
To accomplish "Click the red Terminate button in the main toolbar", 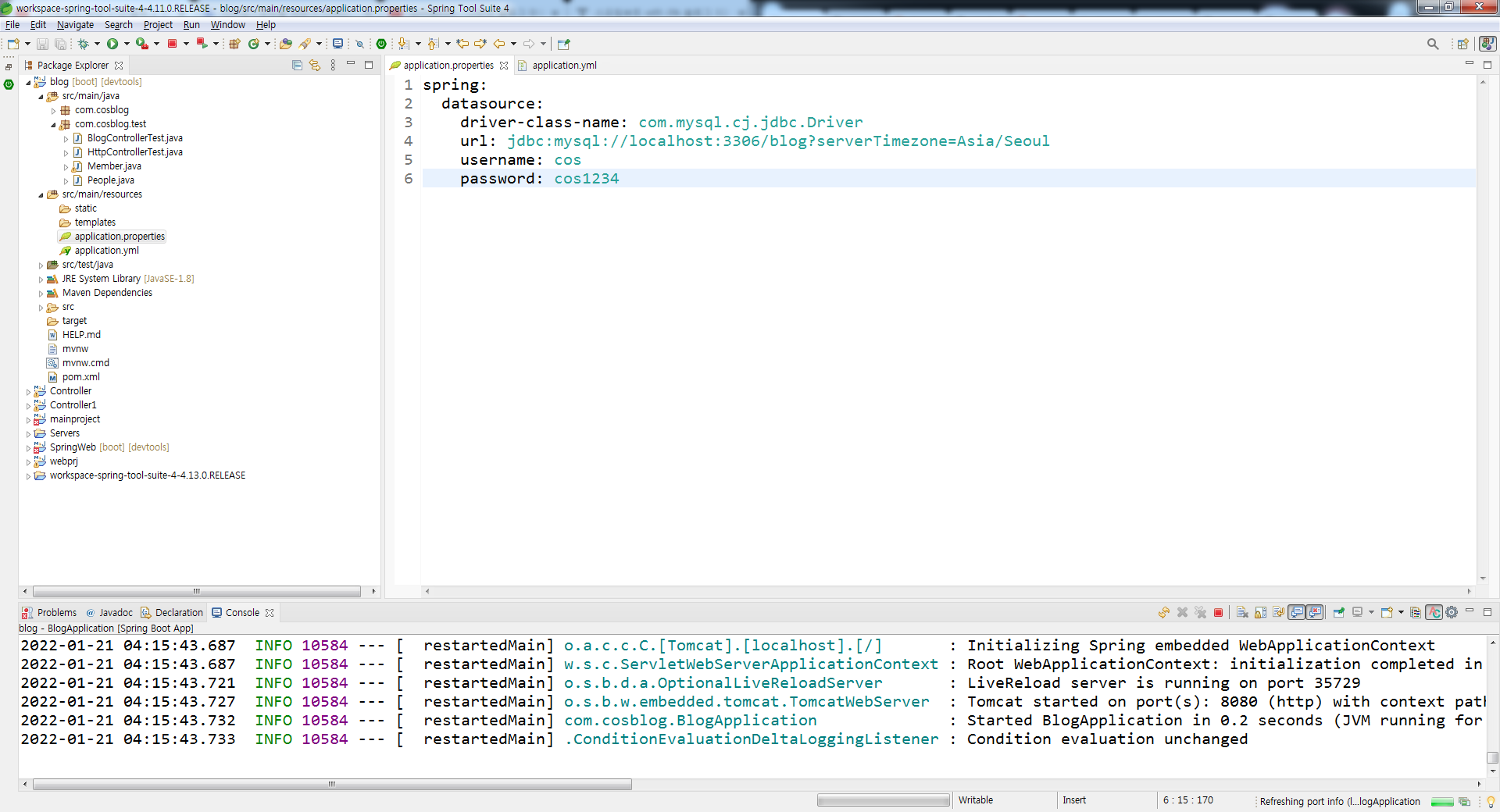I will (173, 44).
